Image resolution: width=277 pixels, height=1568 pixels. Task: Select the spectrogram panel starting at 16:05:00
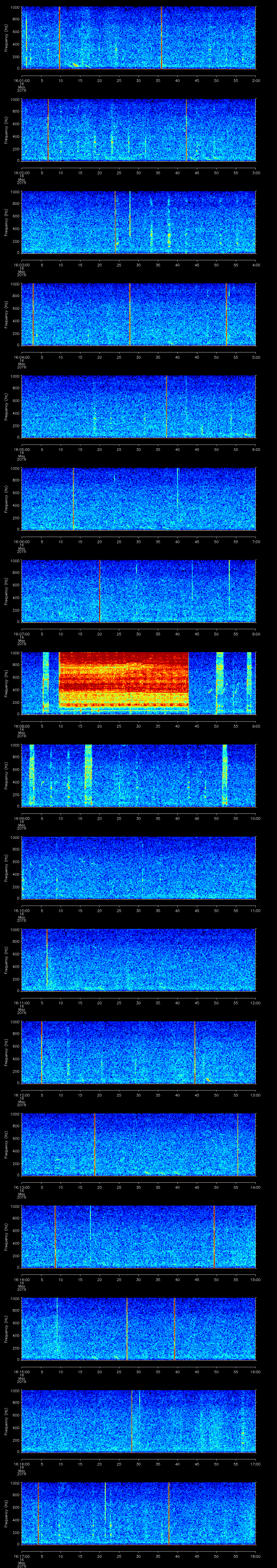[138, 407]
